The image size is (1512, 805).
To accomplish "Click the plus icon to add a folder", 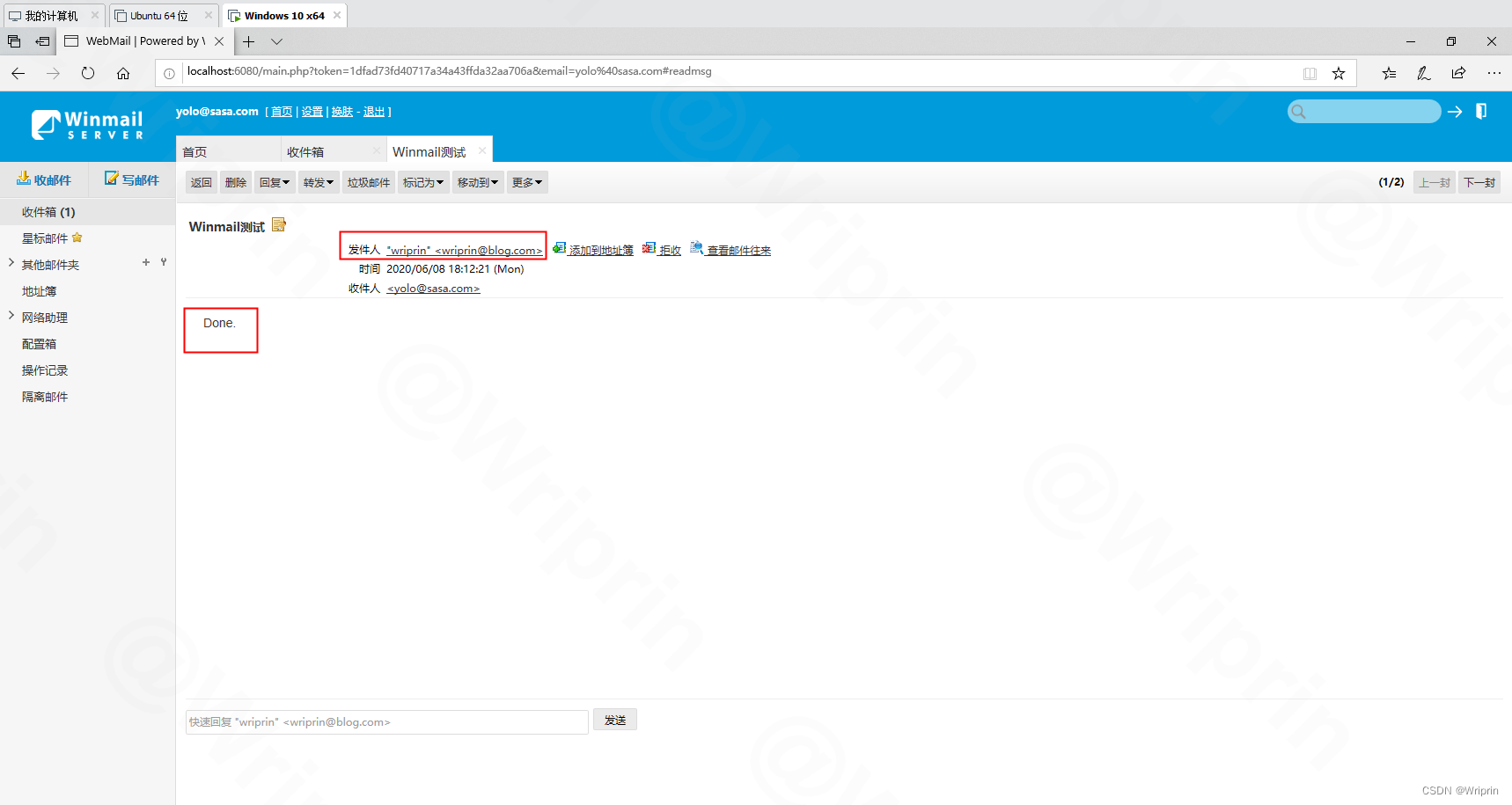I will [145, 261].
